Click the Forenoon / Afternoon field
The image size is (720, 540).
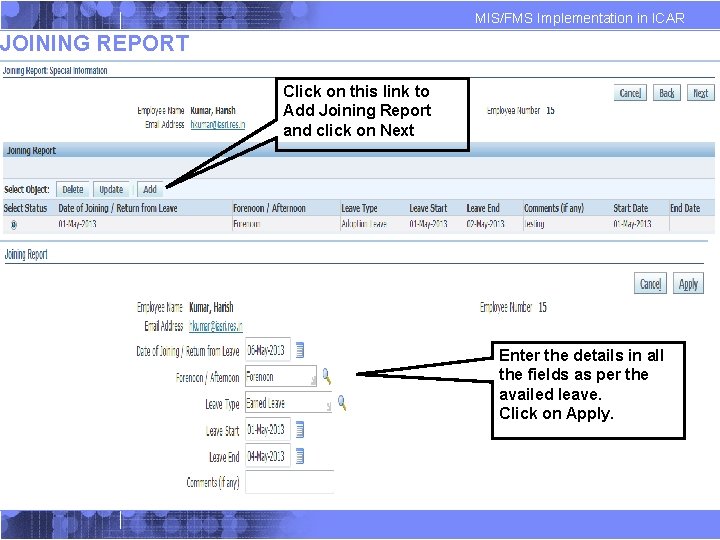(x=281, y=377)
